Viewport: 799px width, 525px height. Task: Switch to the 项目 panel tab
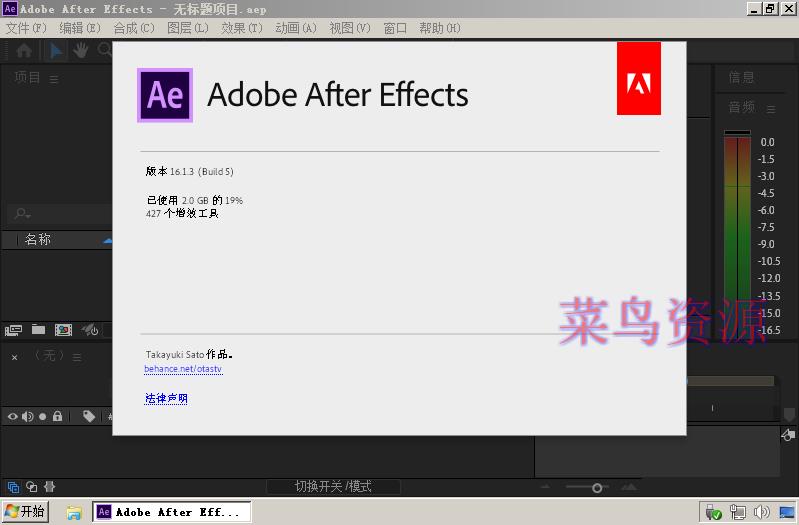pyautogui.click(x=27, y=77)
